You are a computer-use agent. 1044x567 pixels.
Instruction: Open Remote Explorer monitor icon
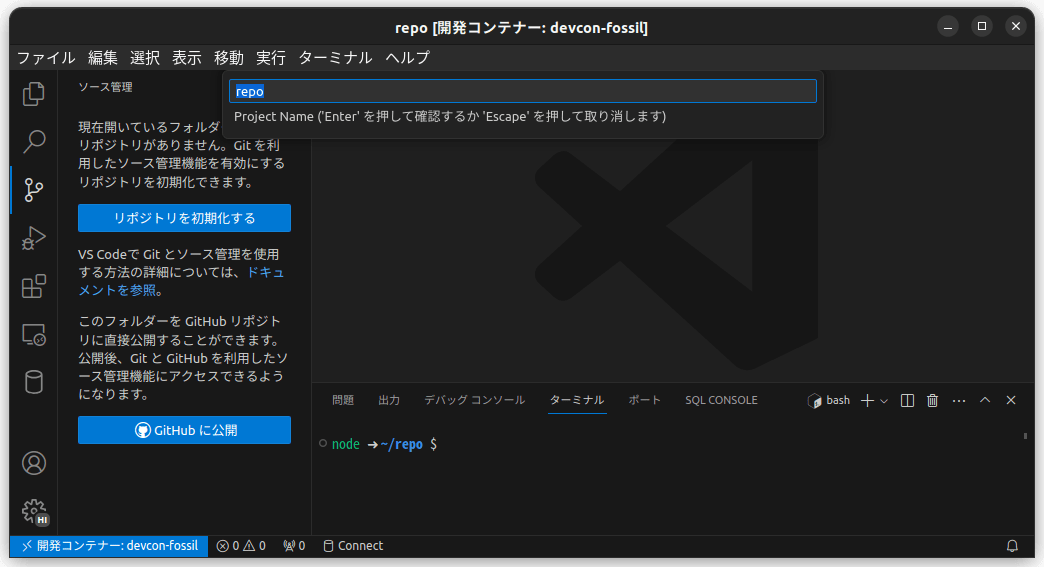pos(33,334)
